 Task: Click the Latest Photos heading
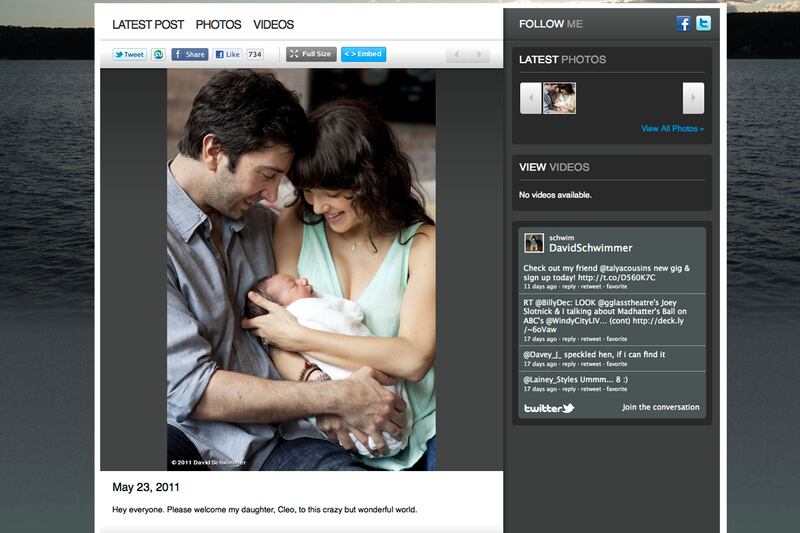tap(562, 60)
